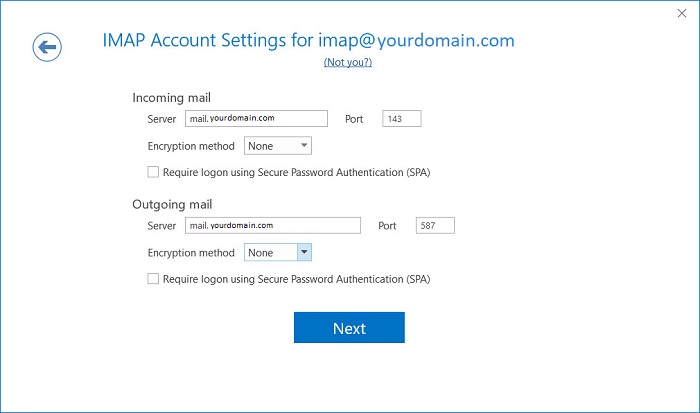Enable SPA logon for incoming mail

(153, 172)
